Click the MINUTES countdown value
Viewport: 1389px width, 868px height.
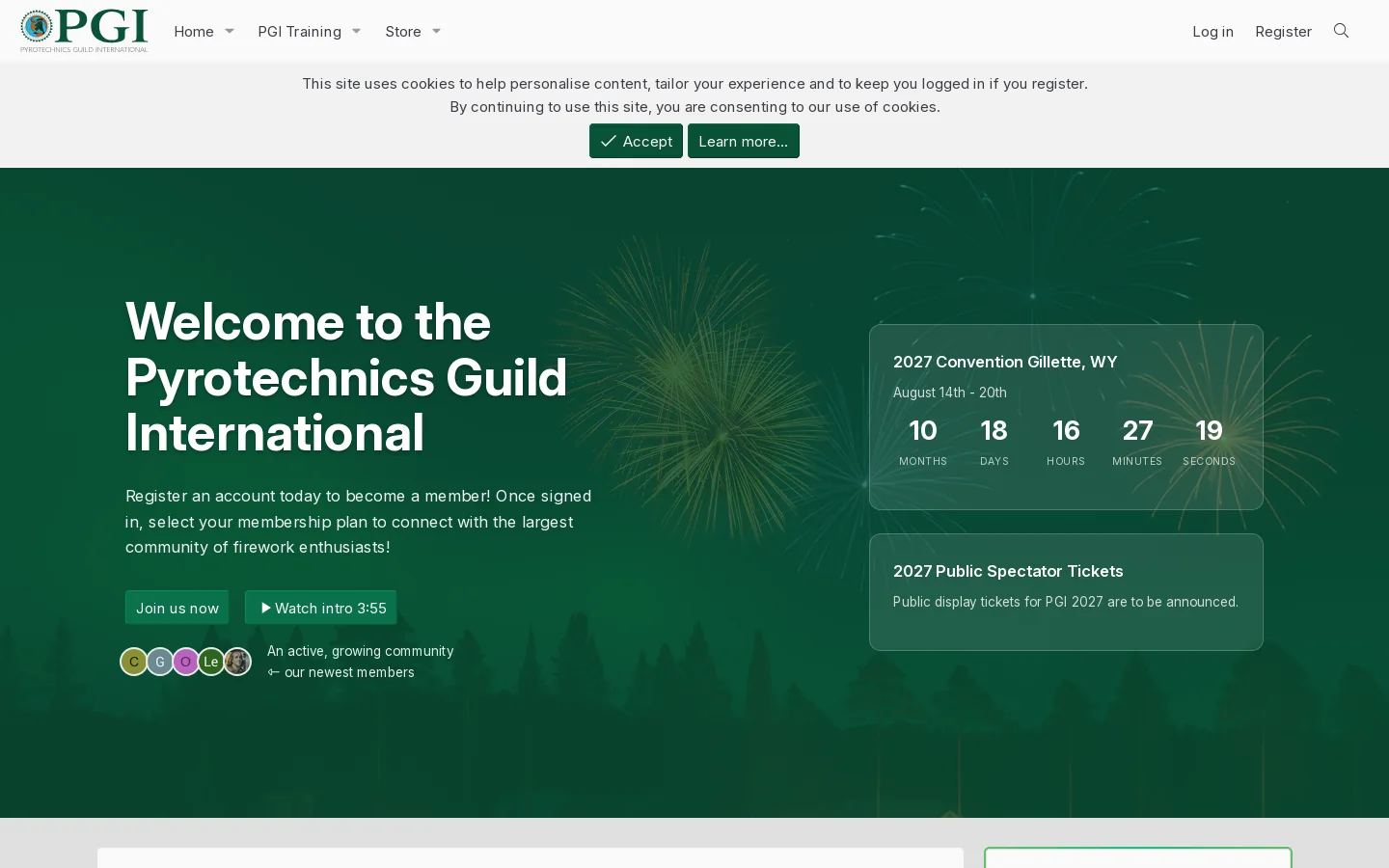[x=1137, y=430]
